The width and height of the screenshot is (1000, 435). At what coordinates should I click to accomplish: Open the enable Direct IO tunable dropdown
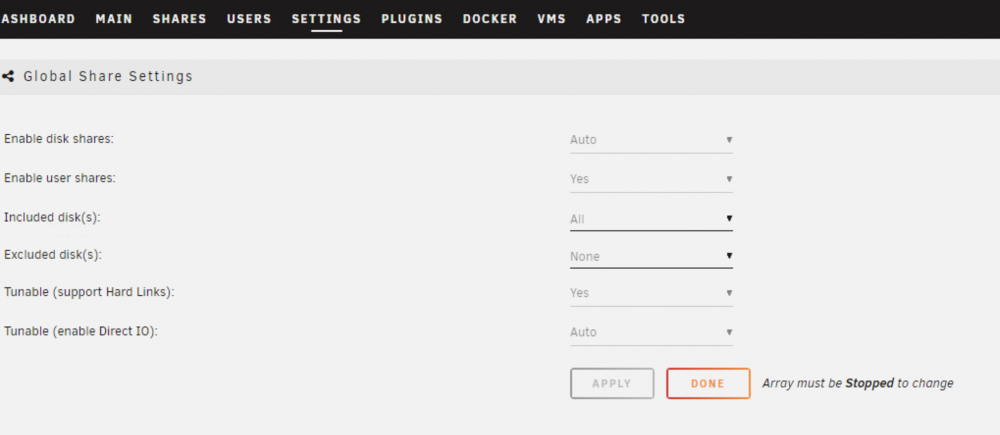[651, 332]
